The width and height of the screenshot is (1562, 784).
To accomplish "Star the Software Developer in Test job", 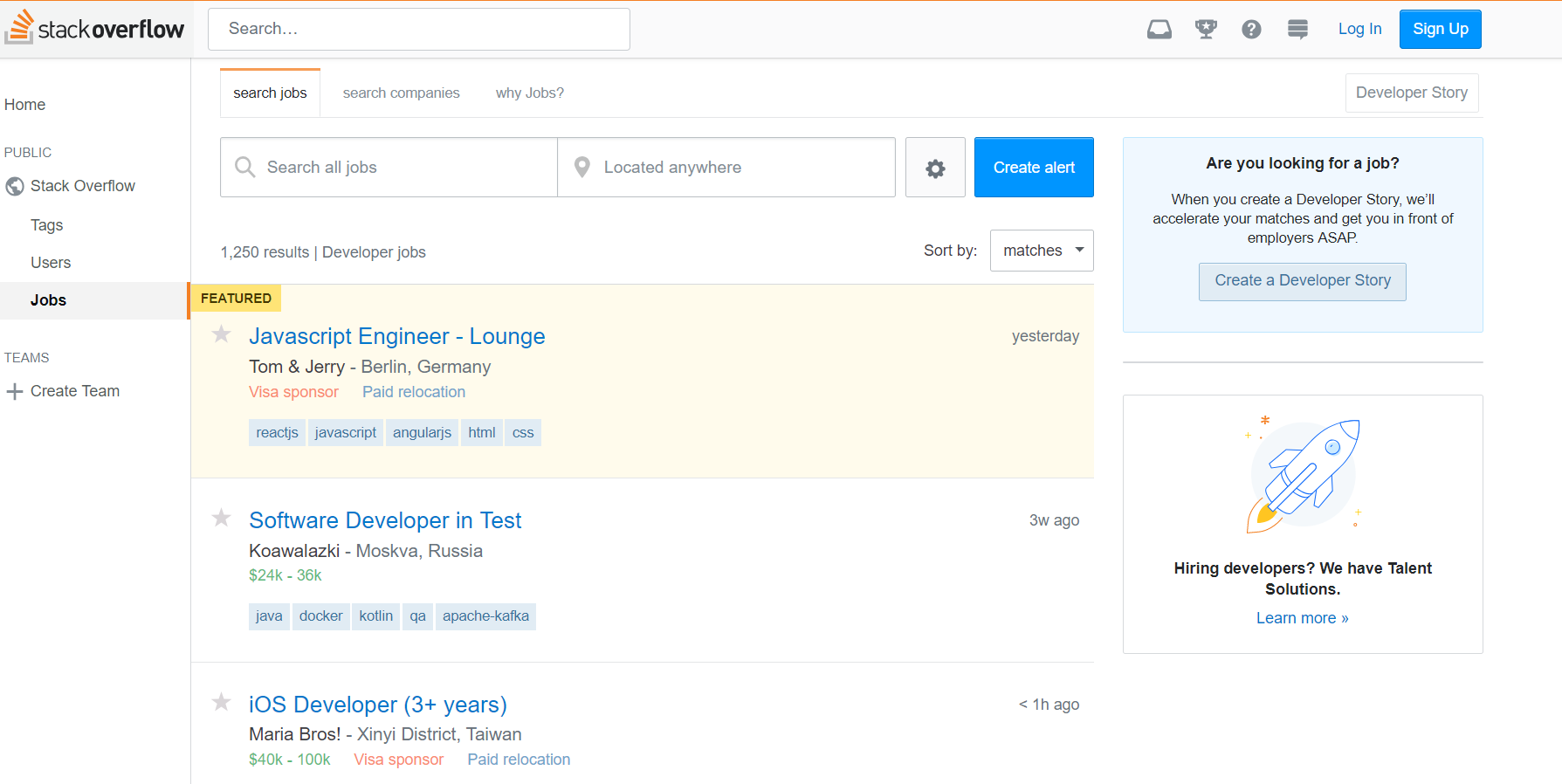I will point(222,519).
